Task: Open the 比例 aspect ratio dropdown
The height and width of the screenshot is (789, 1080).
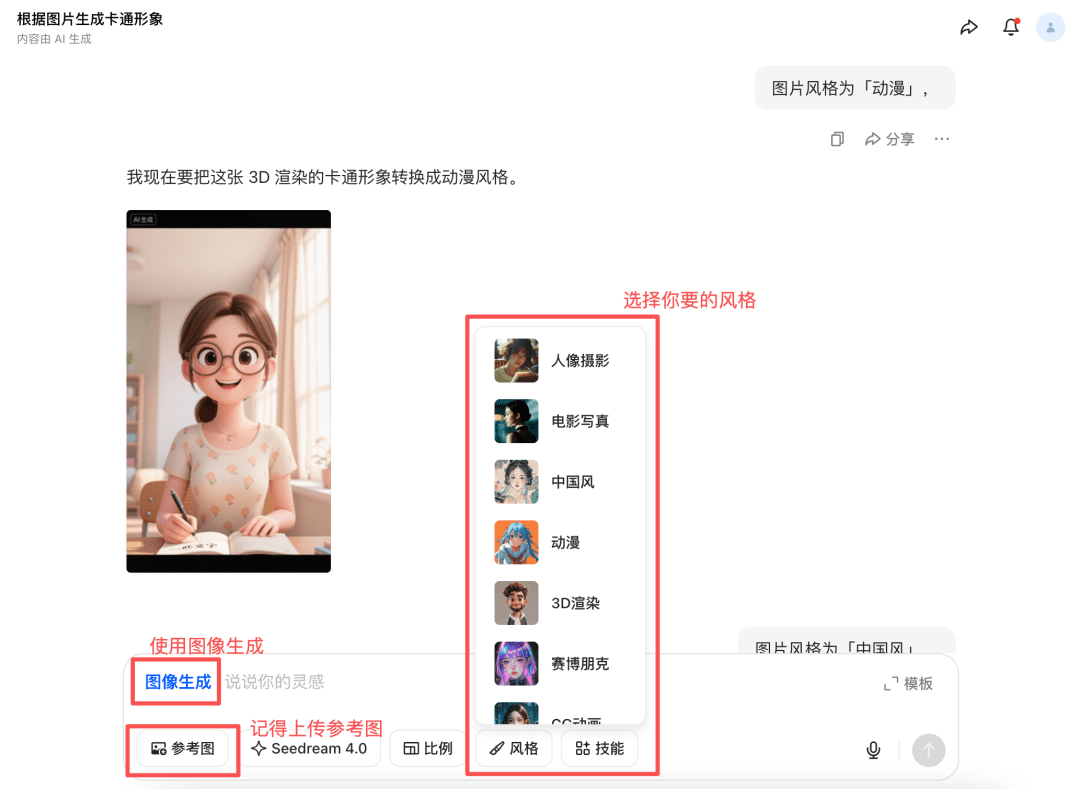Action: point(428,748)
